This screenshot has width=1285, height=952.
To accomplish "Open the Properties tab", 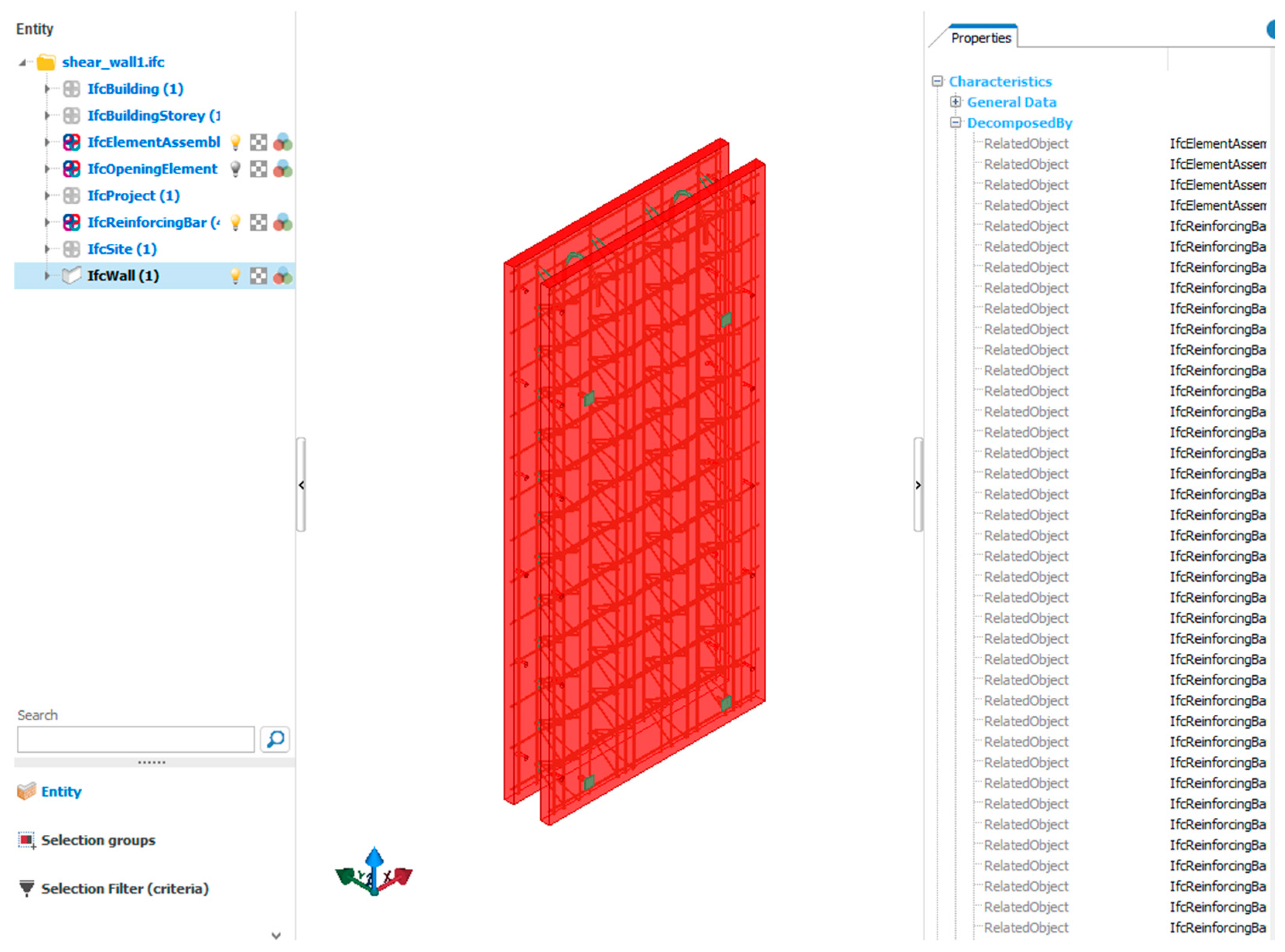I will [981, 38].
